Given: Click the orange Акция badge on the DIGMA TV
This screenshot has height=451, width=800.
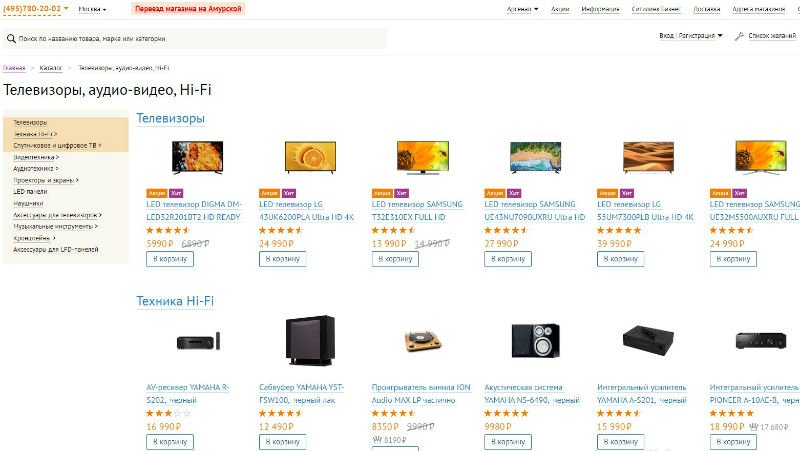Looking at the screenshot, I should click(x=157, y=193).
